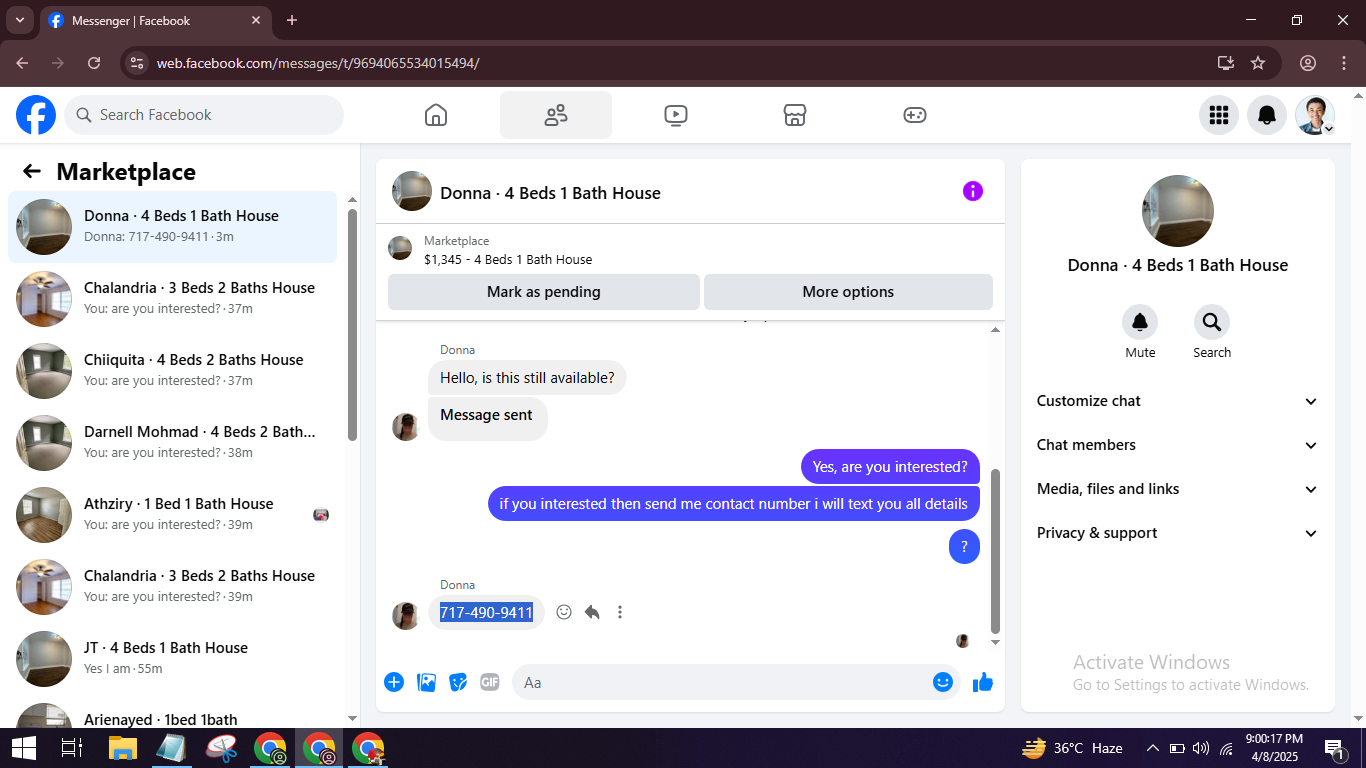Show hidden system tray icons
The image size is (1366, 768).
(x=1152, y=748)
